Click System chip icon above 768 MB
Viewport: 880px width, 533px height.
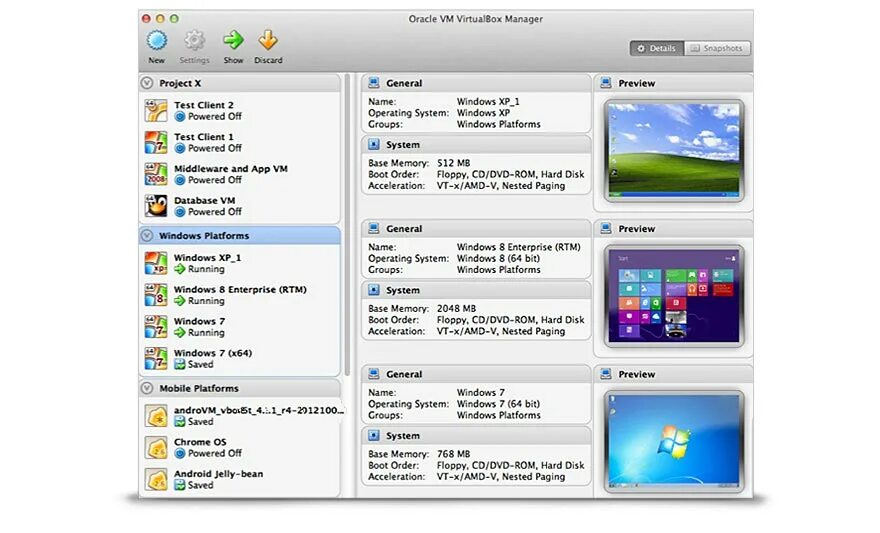point(373,435)
